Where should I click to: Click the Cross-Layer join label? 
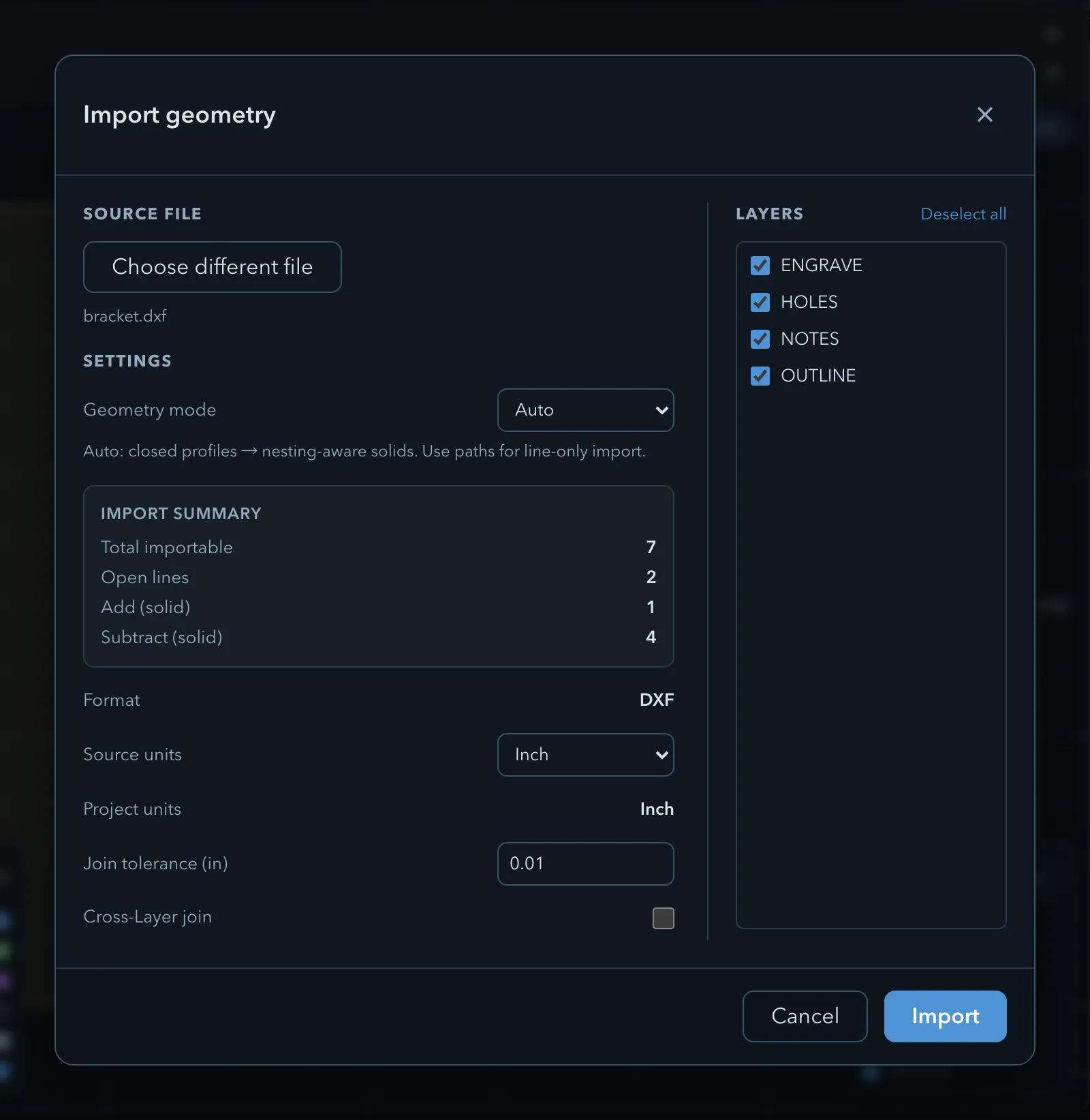click(147, 917)
